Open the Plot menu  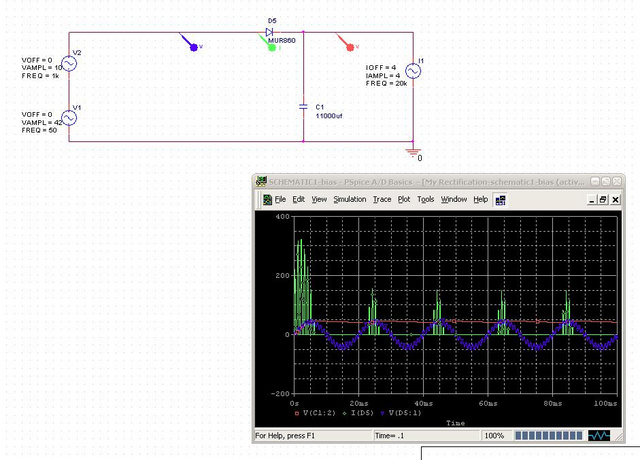pyautogui.click(x=404, y=200)
